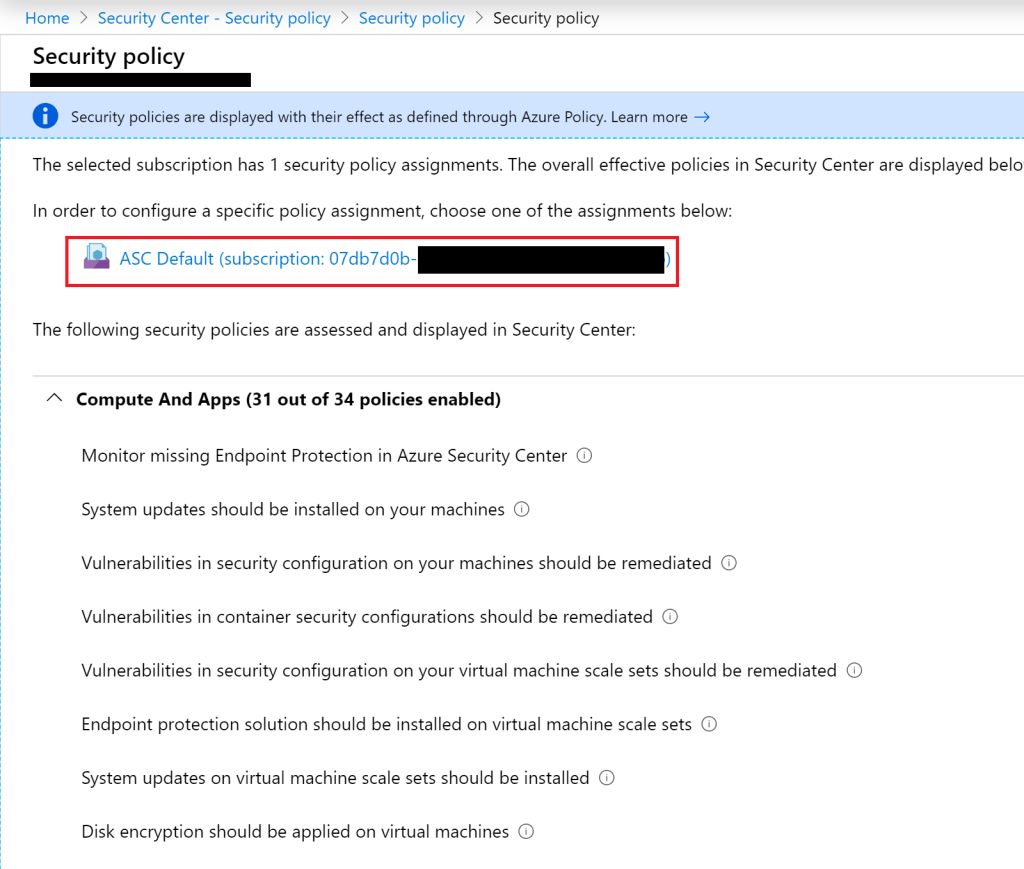
Task: Click info icon for machine security configuration vulnerabilities
Action: click(x=729, y=563)
